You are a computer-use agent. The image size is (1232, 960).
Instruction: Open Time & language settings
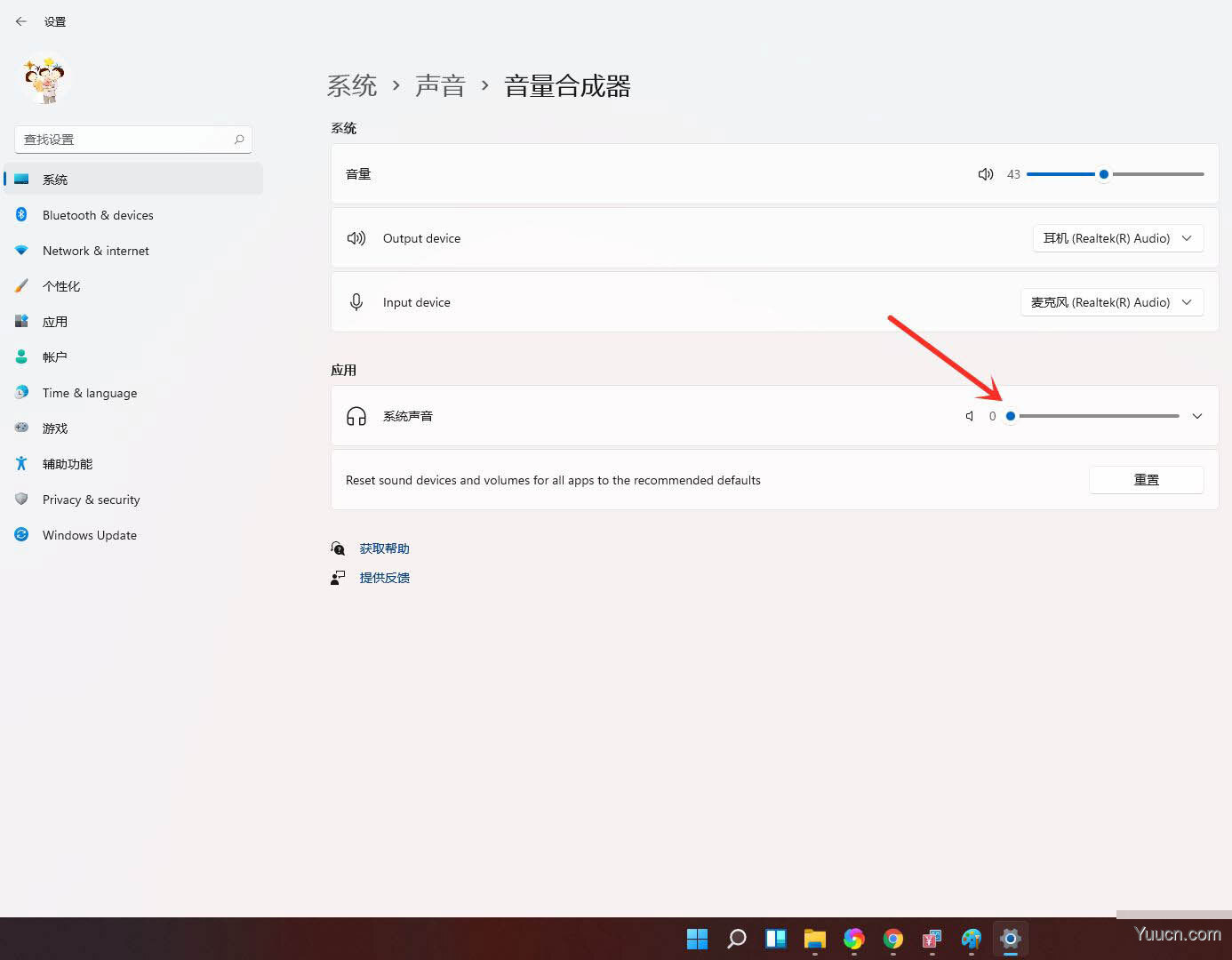pyautogui.click(x=133, y=393)
